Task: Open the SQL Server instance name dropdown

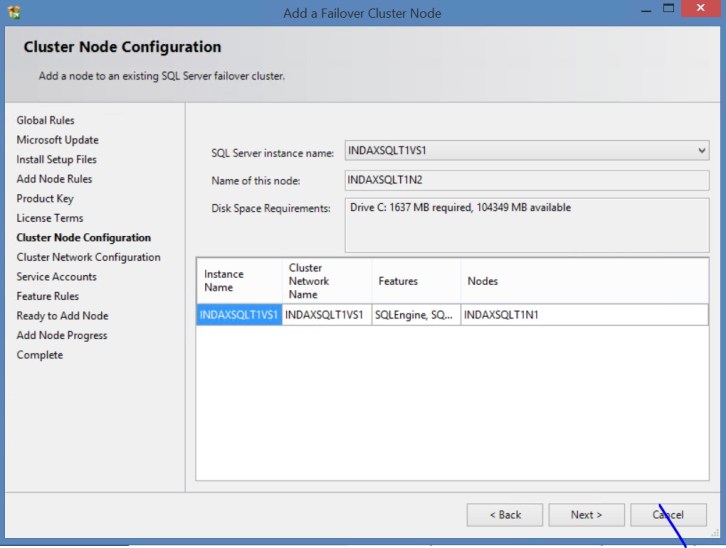Action: tap(527, 151)
